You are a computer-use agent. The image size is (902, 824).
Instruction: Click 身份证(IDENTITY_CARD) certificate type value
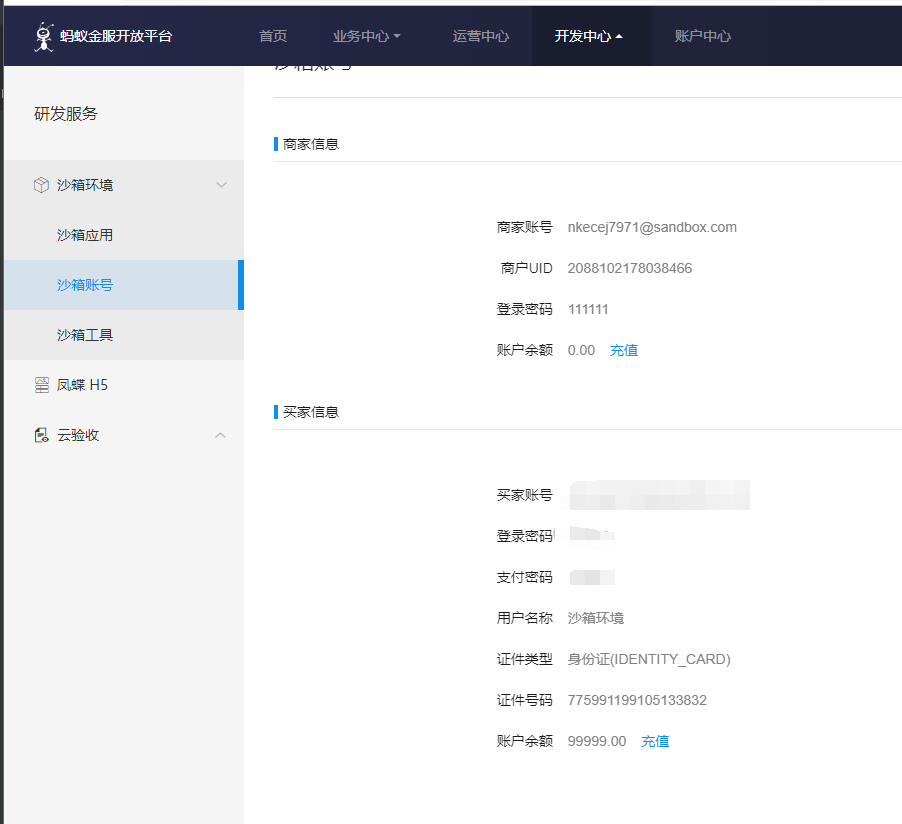[649, 659]
